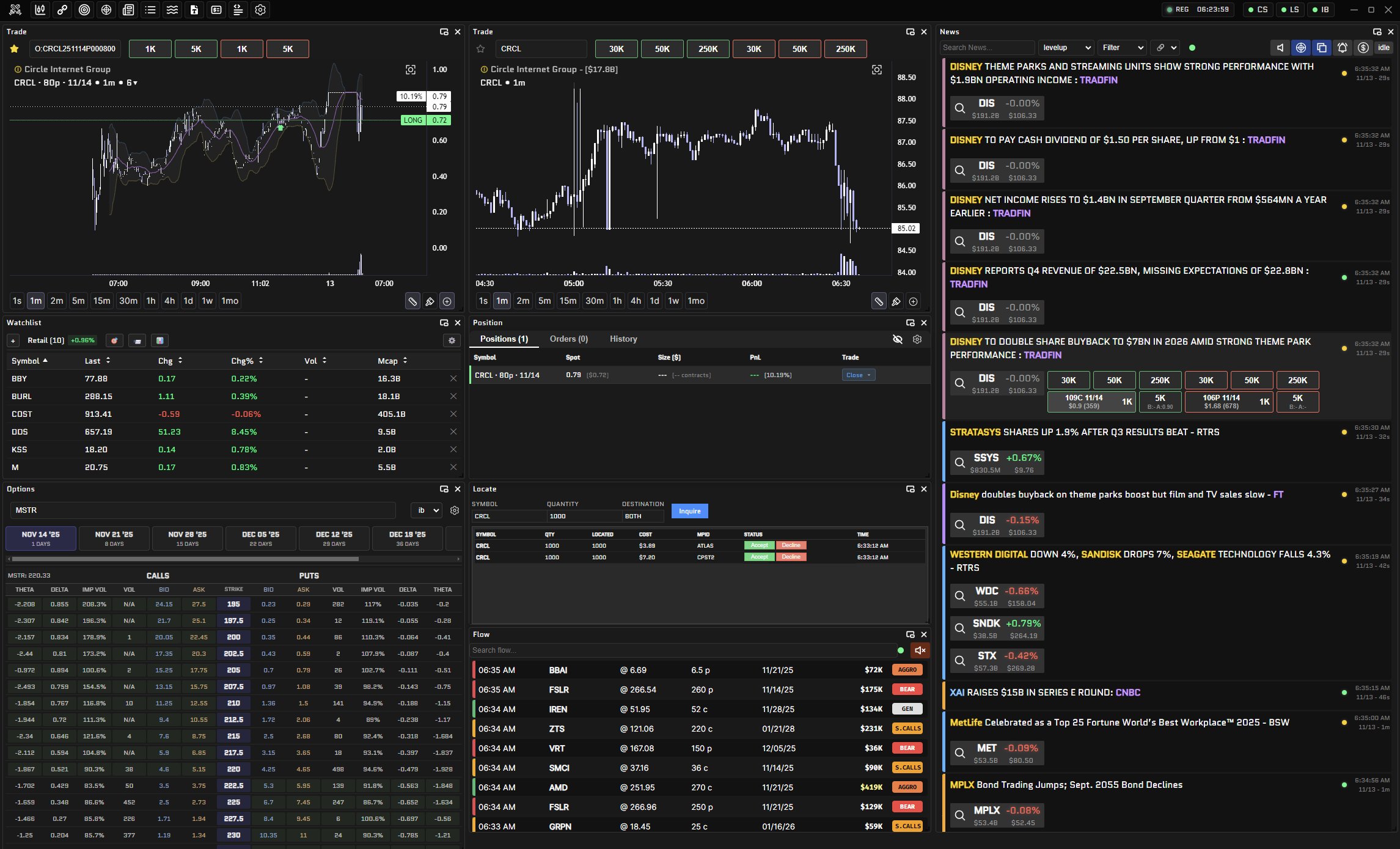Click the Search News input field
The height and width of the screenshot is (849, 1400).
[987, 48]
